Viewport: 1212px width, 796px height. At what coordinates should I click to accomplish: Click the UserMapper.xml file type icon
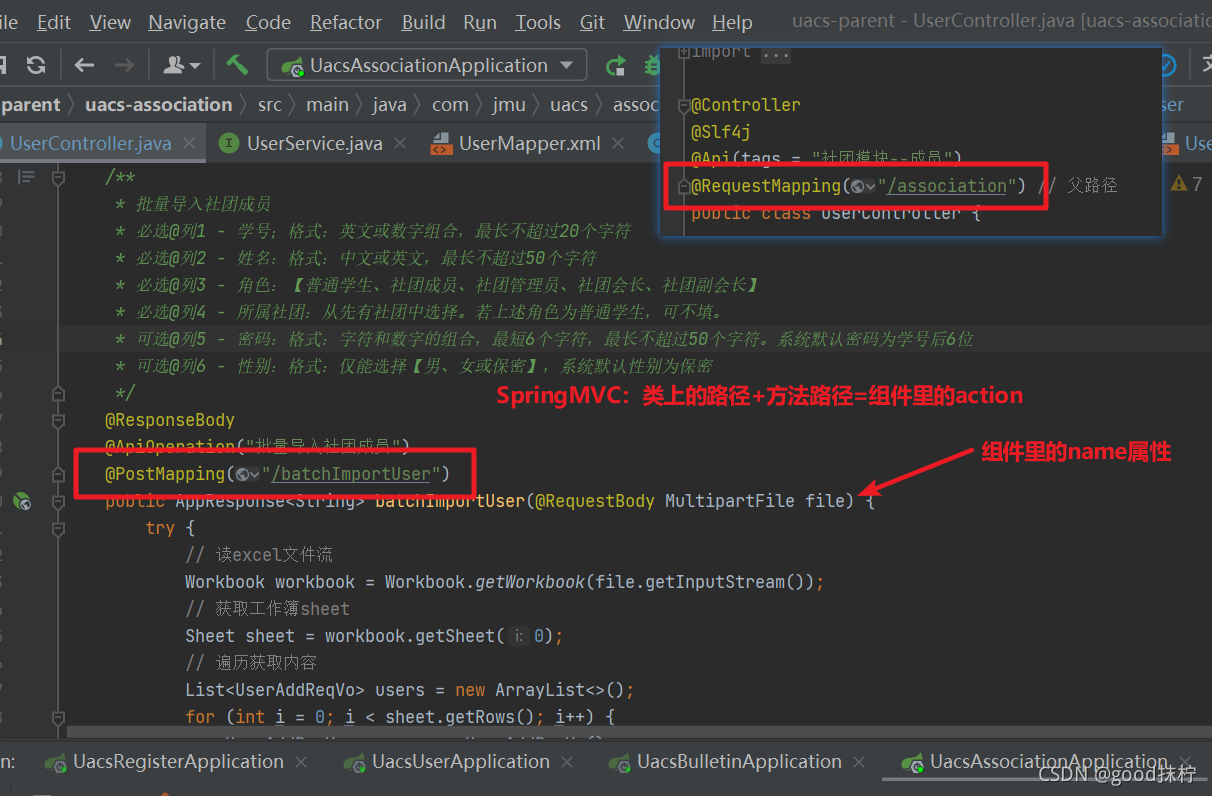pyautogui.click(x=440, y=144)
